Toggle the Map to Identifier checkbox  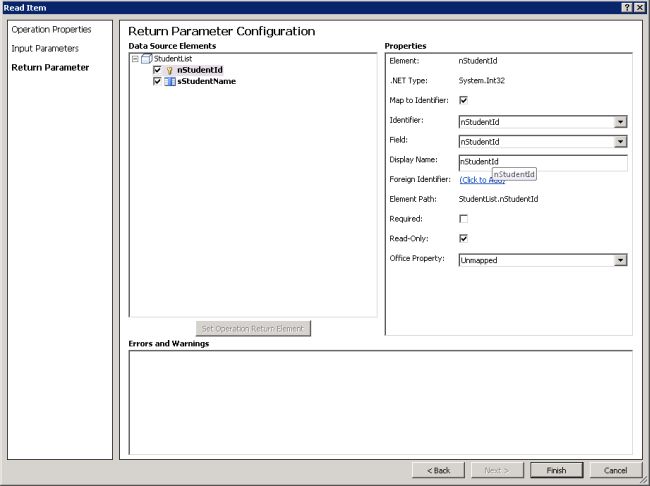click(463, 100)
